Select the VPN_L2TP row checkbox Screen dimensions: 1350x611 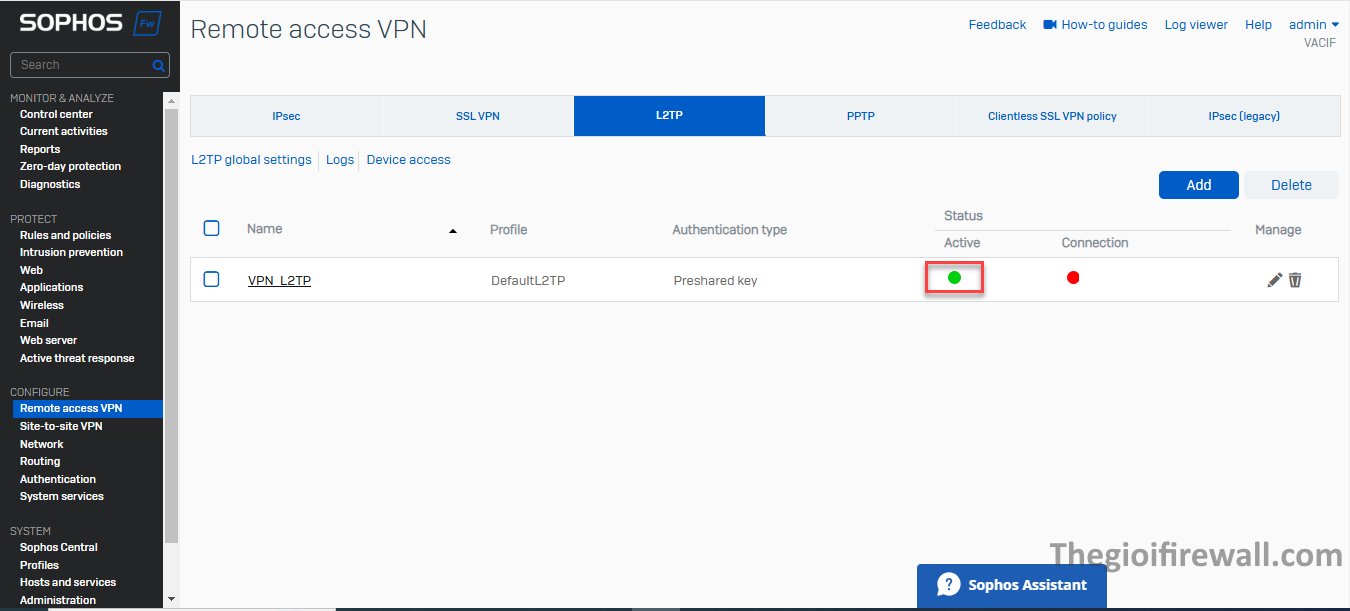click(211, 279)
